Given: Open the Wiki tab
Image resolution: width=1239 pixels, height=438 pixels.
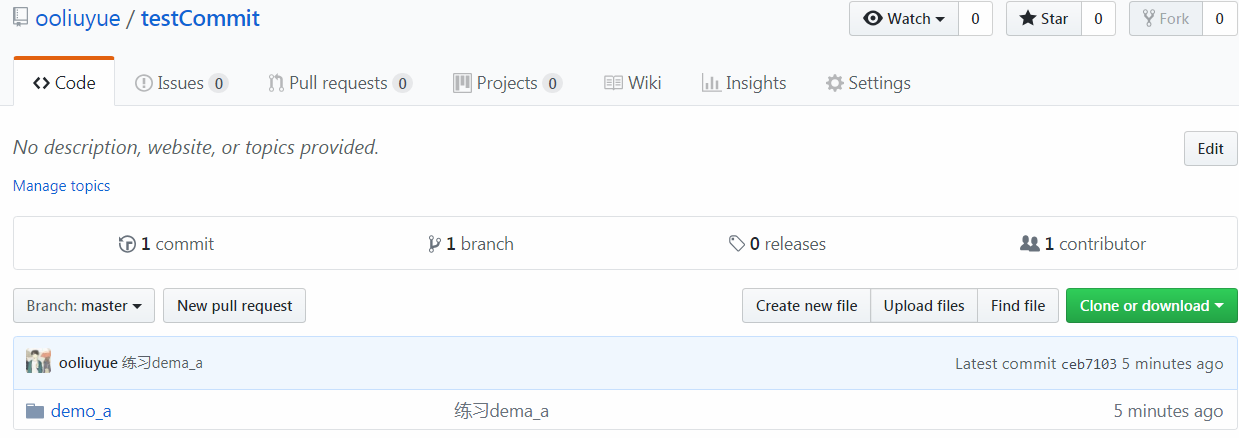Looking at the screenshot, I should 633,83.
